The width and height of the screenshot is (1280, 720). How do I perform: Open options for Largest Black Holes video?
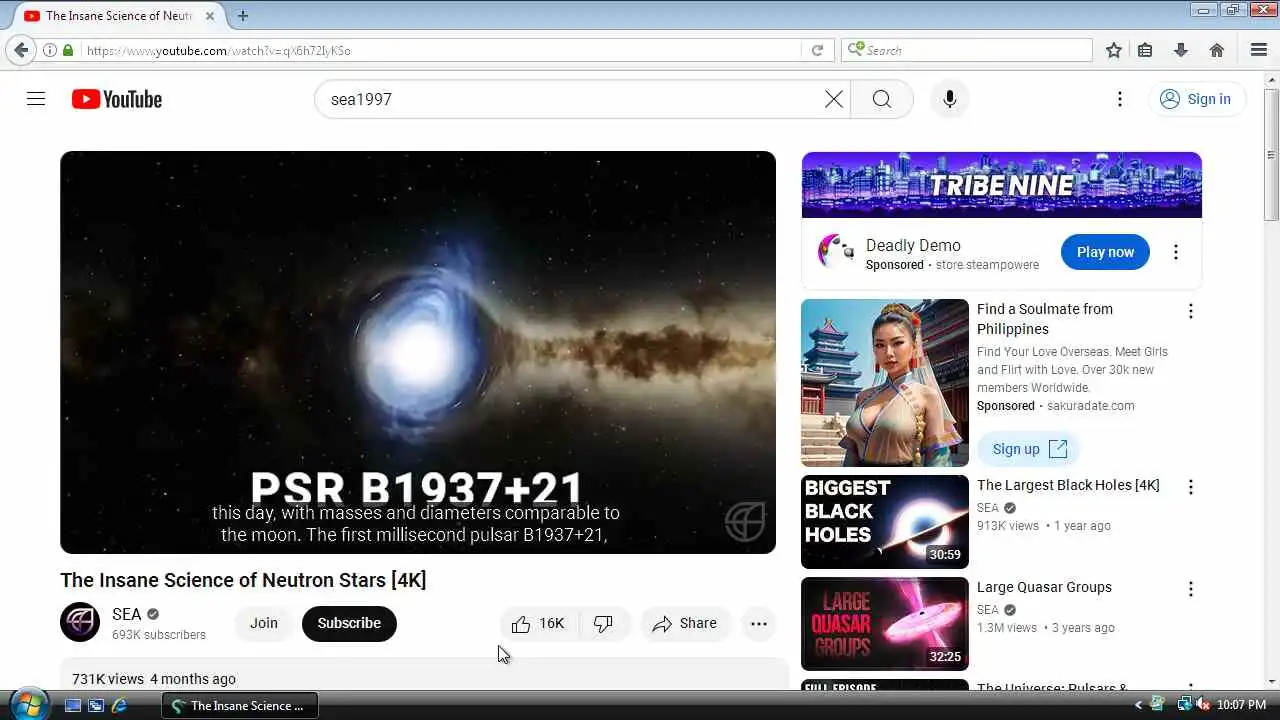tap(1190, 487)
